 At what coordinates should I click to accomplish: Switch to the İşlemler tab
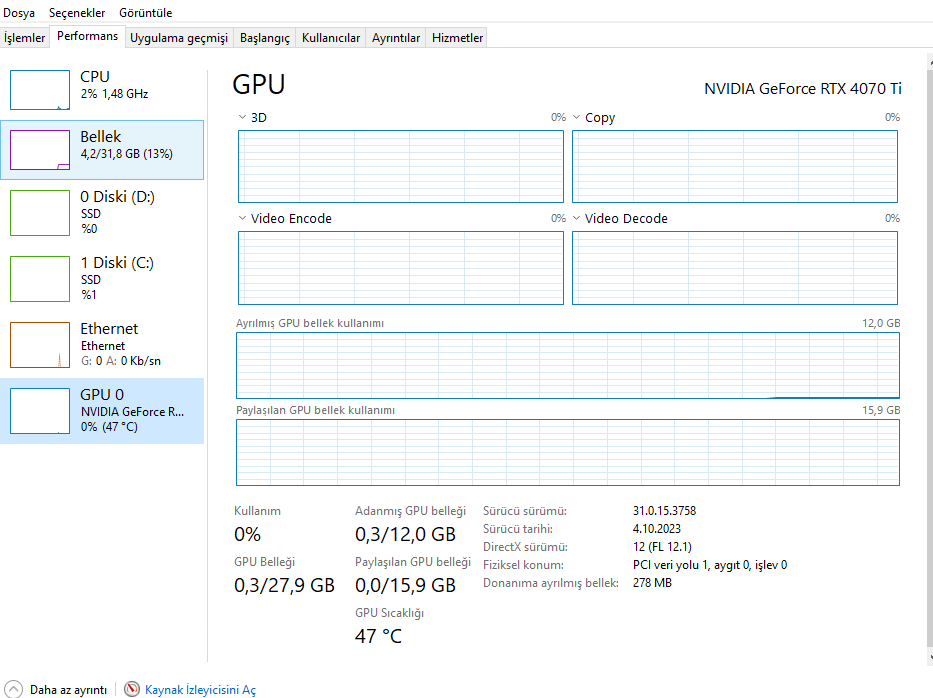point(25,38)
